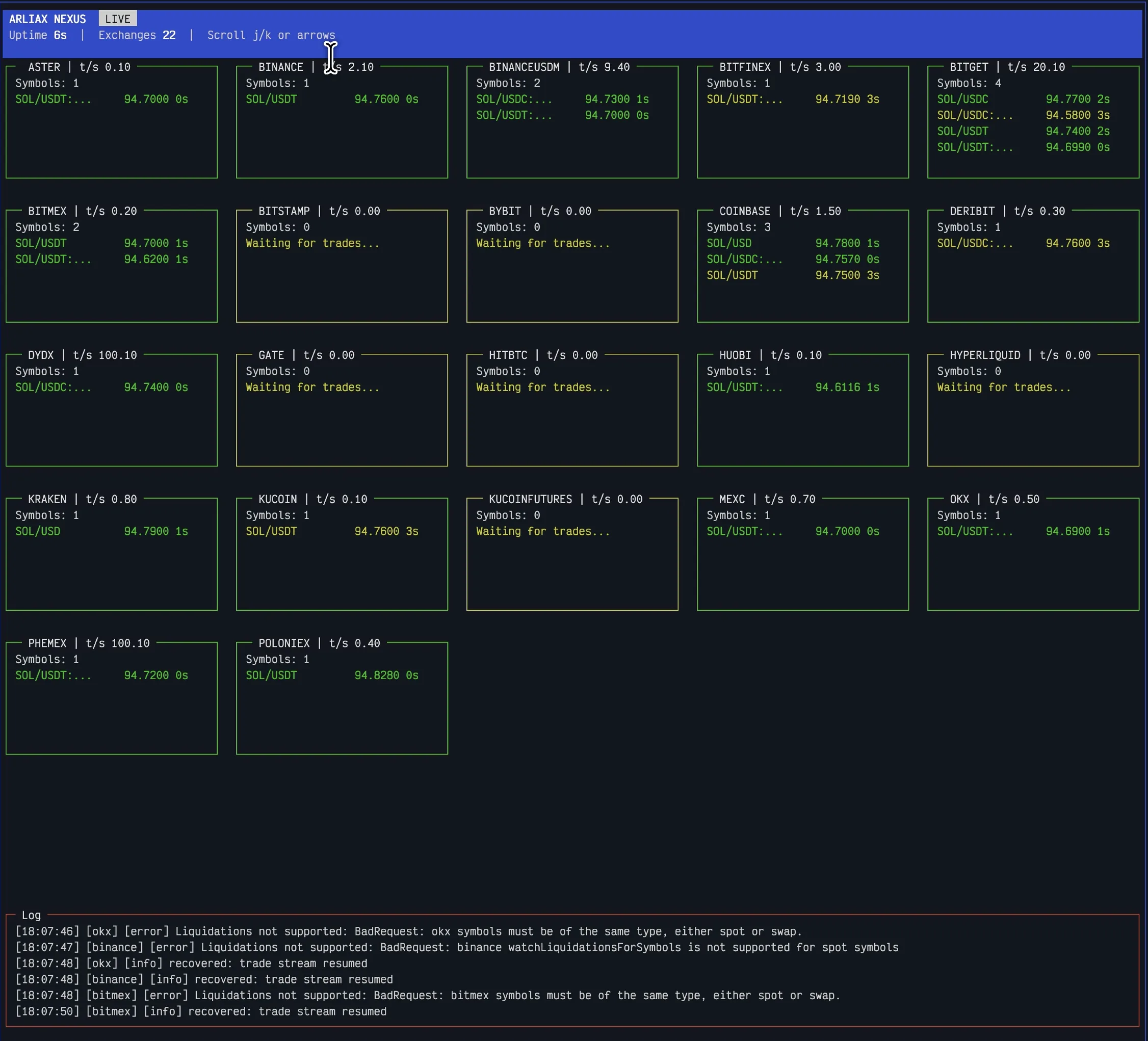
Task: Select the POLONIEX panel header
Action: click(x=319, y=643)
